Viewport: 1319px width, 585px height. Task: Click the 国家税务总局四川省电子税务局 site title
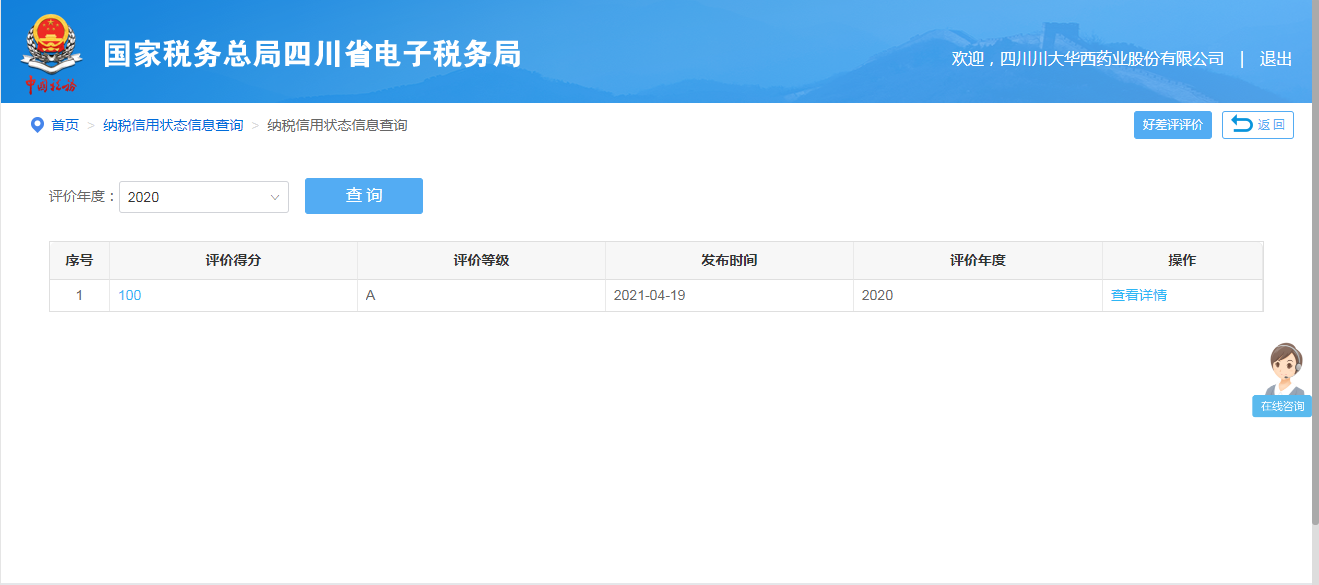[x=312, y=54]
